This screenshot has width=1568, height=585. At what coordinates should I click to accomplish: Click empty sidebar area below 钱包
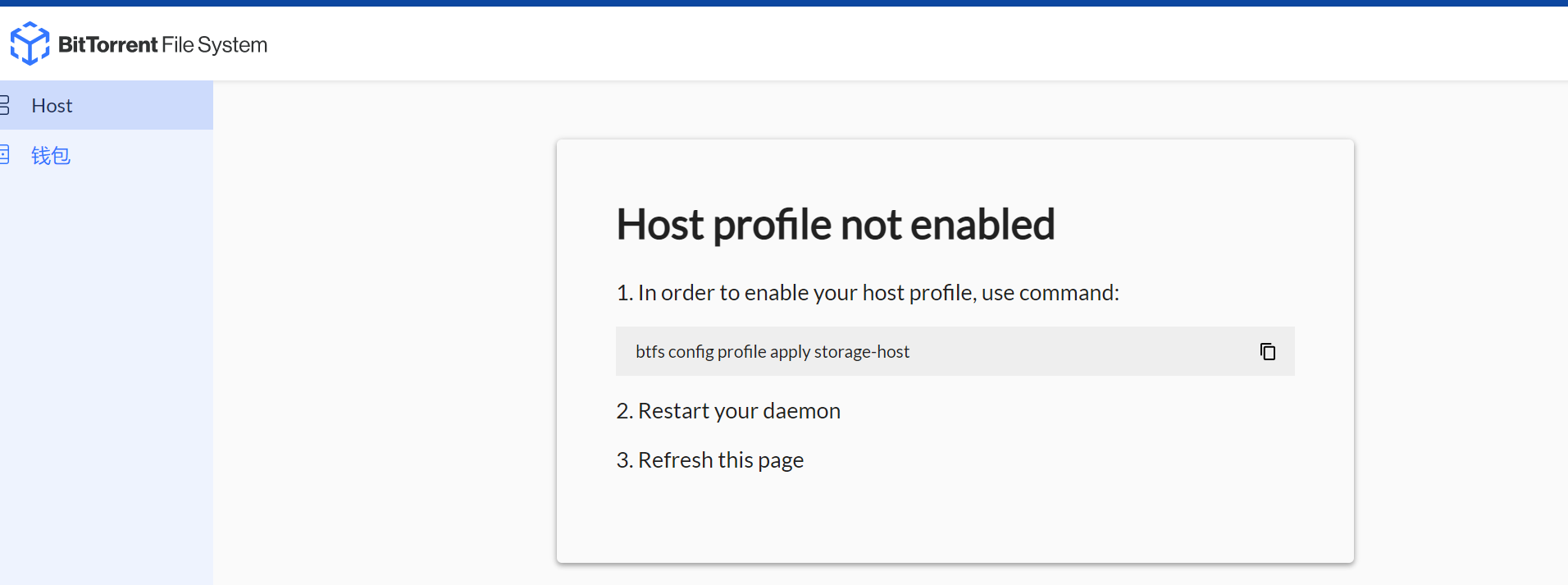[x=107, y=369]
